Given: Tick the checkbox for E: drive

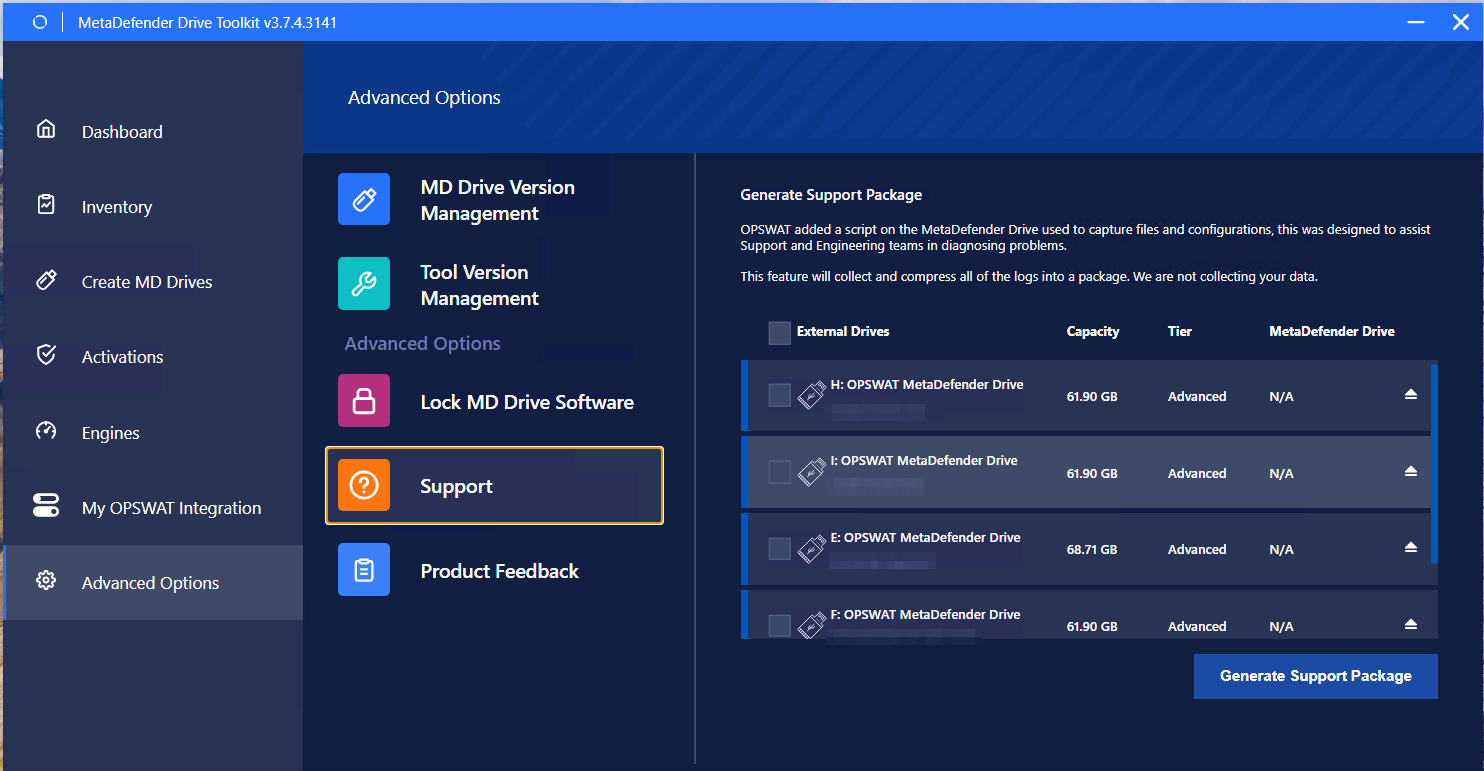Looking at the screenshot, I should [x=780, y=549].
